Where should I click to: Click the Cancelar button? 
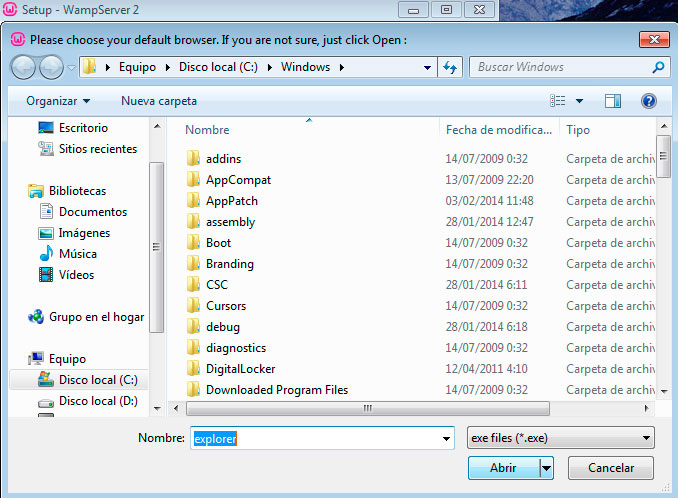[x=610, y=467]
